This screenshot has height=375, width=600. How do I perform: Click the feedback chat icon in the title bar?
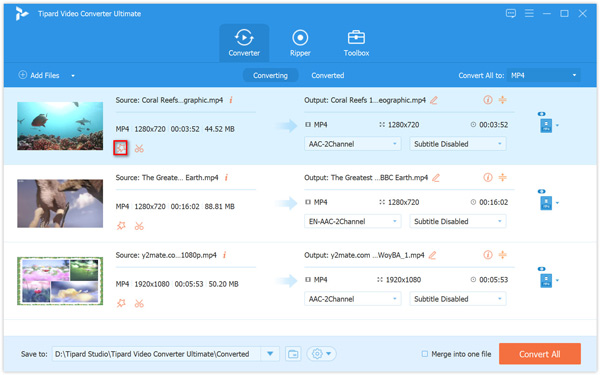[x=510, y=14]
